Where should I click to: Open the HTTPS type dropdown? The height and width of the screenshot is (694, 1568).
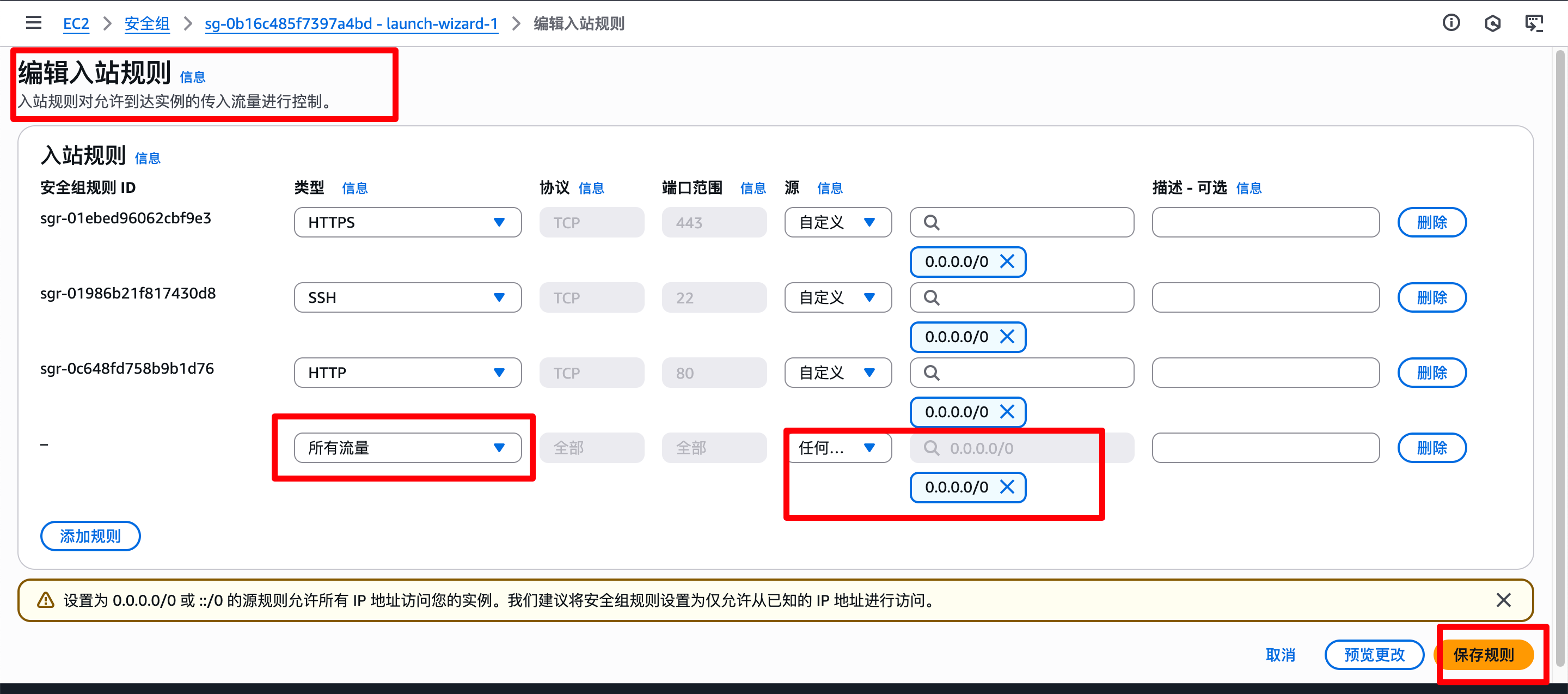tap(407, 222)
